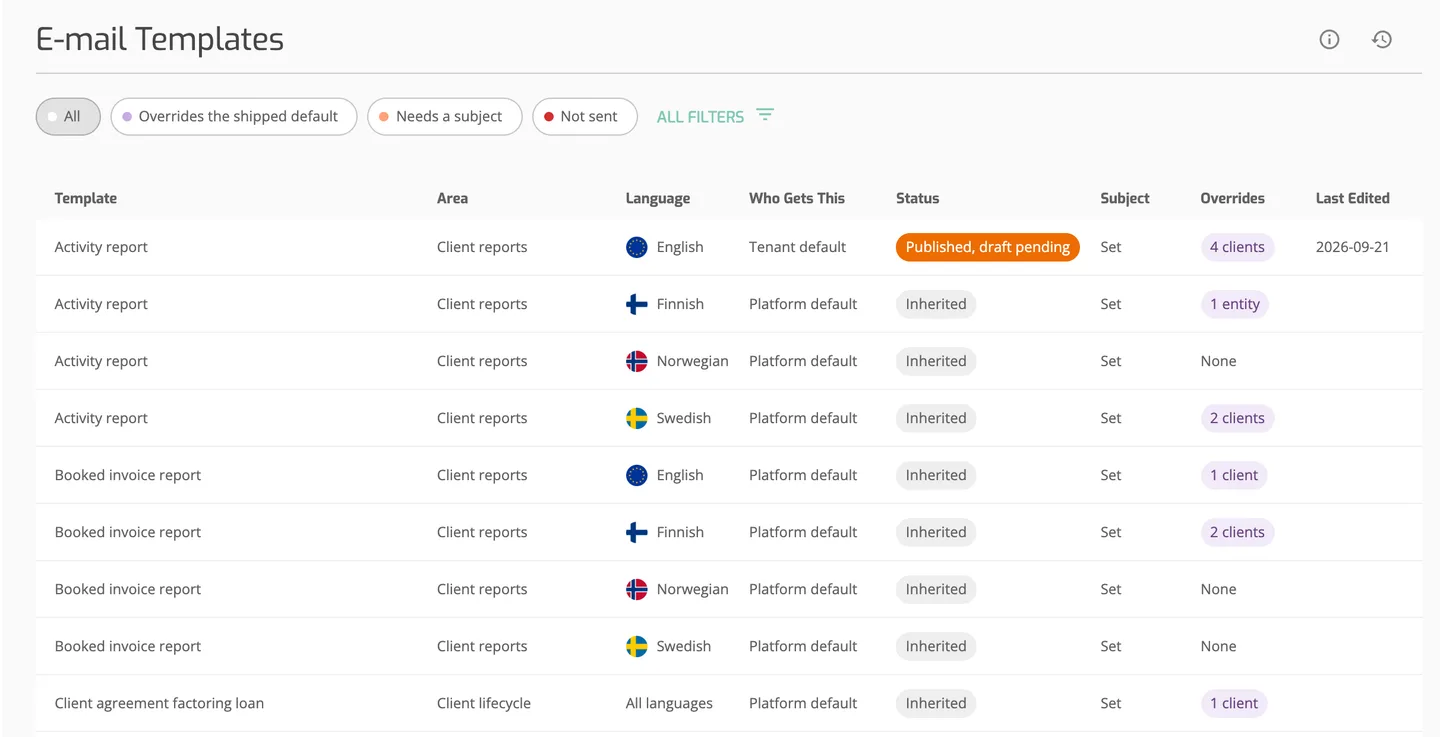The height and width of the screenshot is (737, 1440).
Task: Sort by the Language column header
Action: 658,198
